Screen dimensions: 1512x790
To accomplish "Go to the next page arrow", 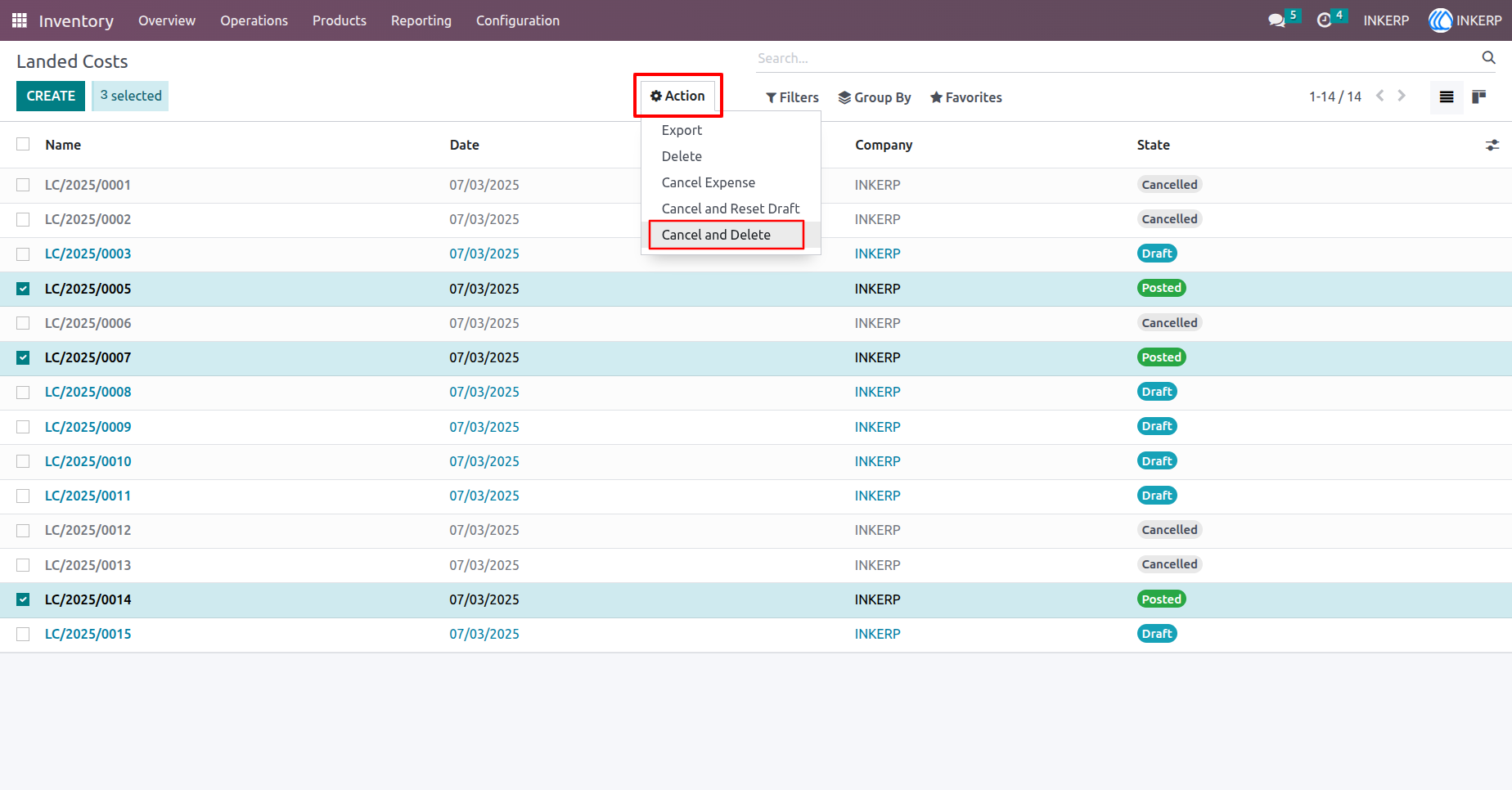I will pyautogui.click(x=1402, y=96).
